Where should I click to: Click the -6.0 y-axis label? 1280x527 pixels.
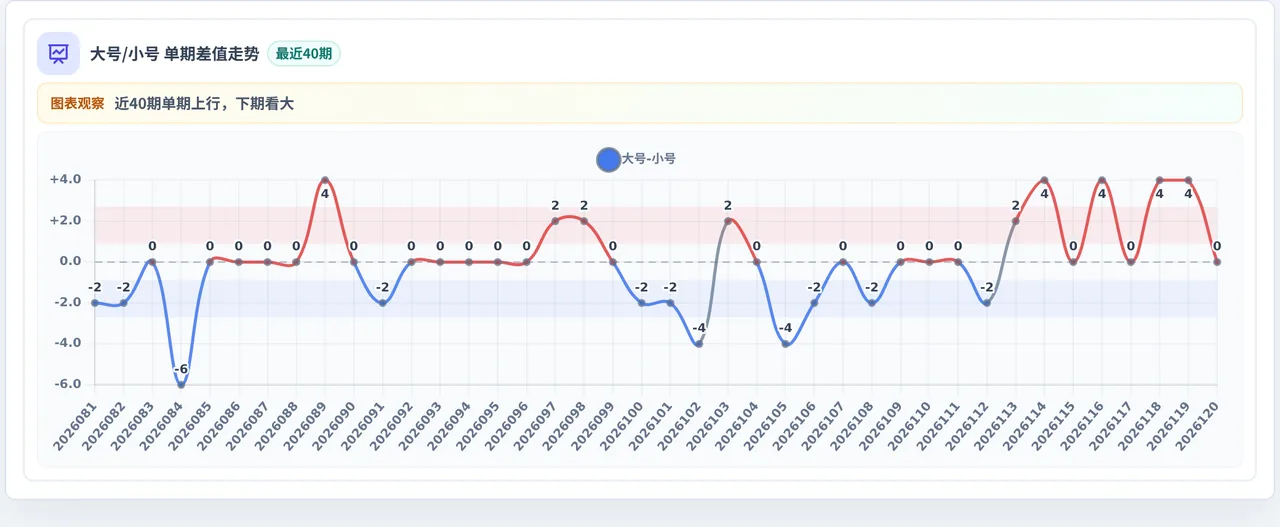point(65,385)
